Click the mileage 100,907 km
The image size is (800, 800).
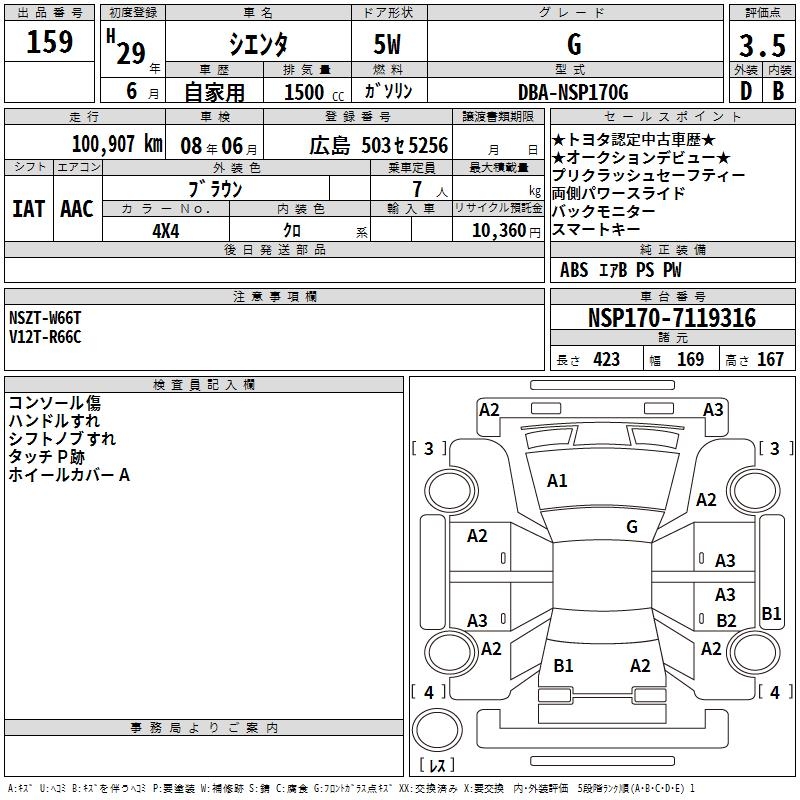pos(117,144)
